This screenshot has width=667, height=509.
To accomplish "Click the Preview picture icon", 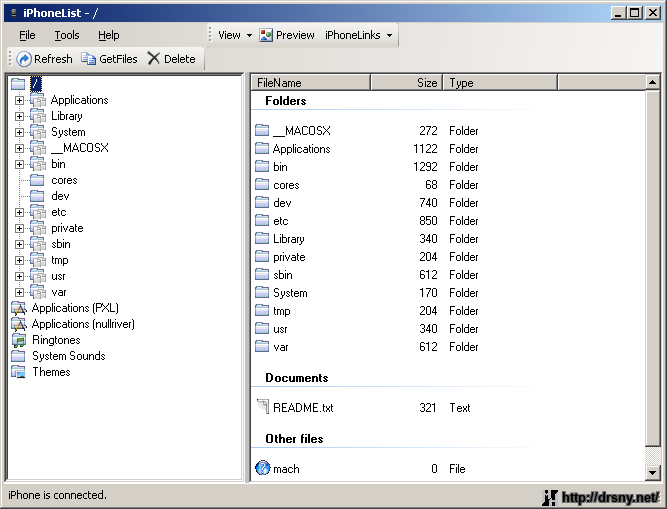I will coord(266,35).
